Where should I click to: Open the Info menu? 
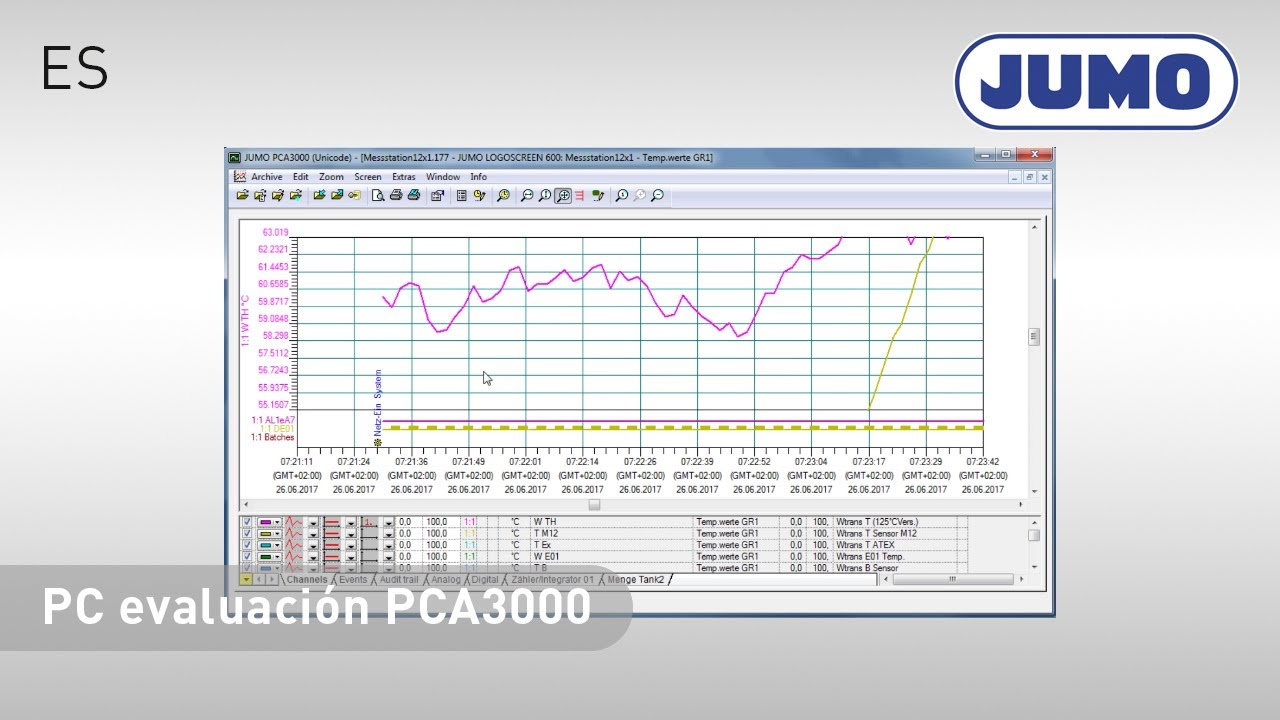(479, 177)
